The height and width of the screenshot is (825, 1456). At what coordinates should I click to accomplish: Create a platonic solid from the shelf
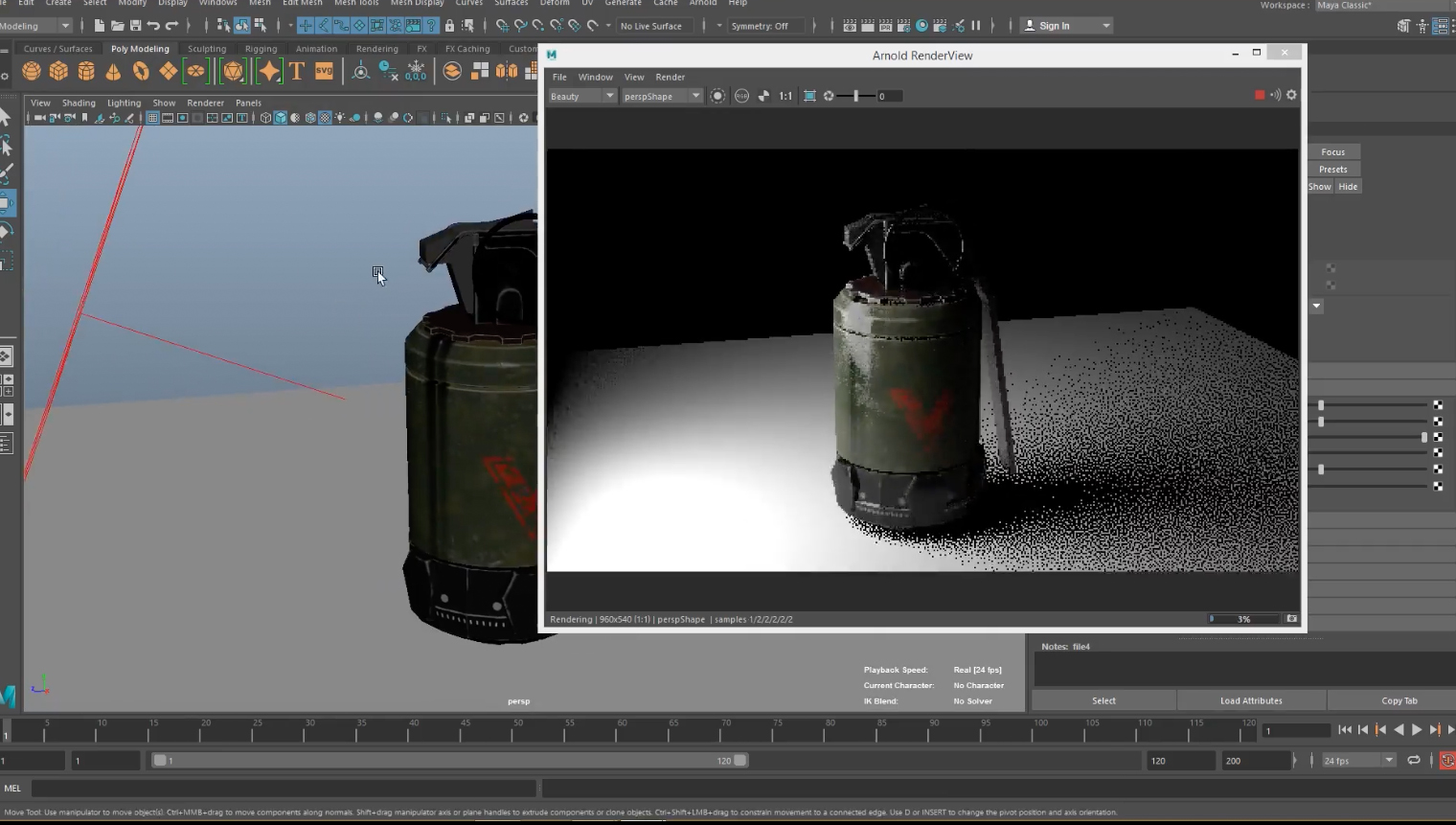pos(233,71)
